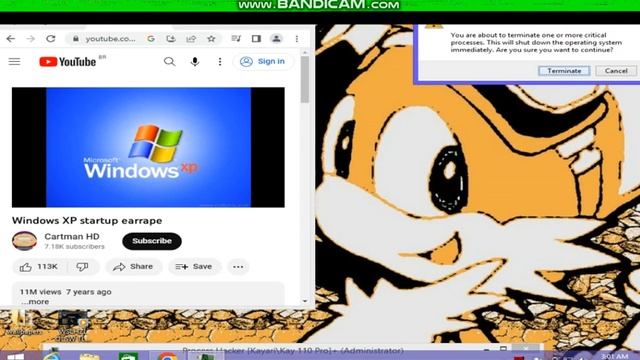Open the Chrome profile avatar
The image size is (640, 360).
tap(276, 39)
